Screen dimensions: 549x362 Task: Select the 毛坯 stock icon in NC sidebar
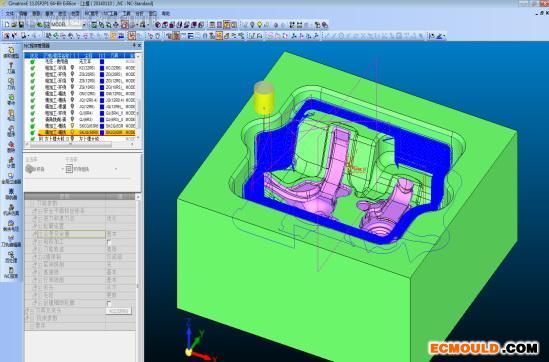coord(11,115)
